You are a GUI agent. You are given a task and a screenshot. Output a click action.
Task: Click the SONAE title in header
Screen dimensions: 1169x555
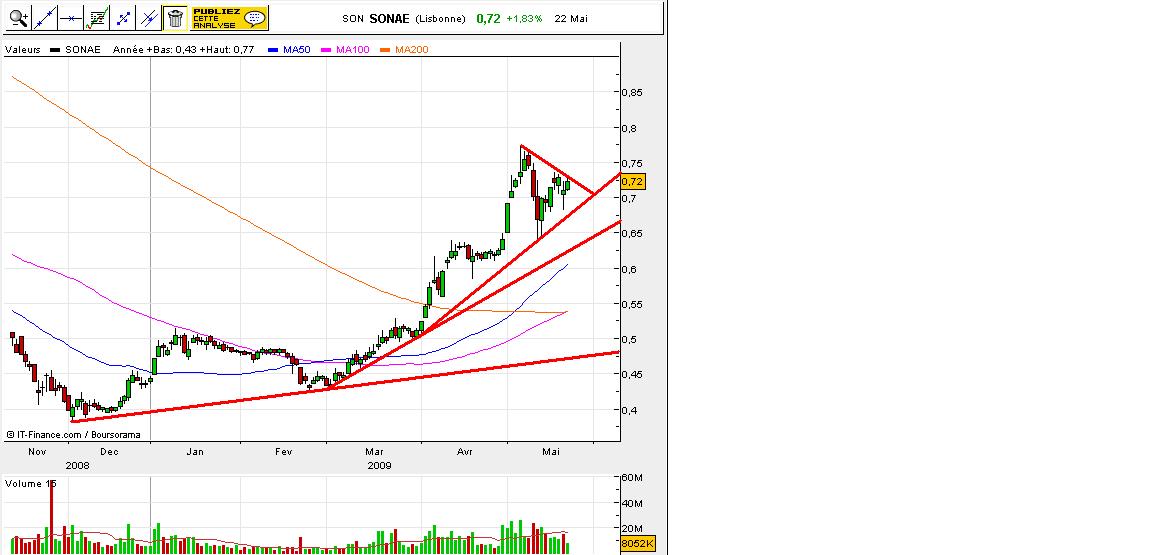tap(389, 19)
